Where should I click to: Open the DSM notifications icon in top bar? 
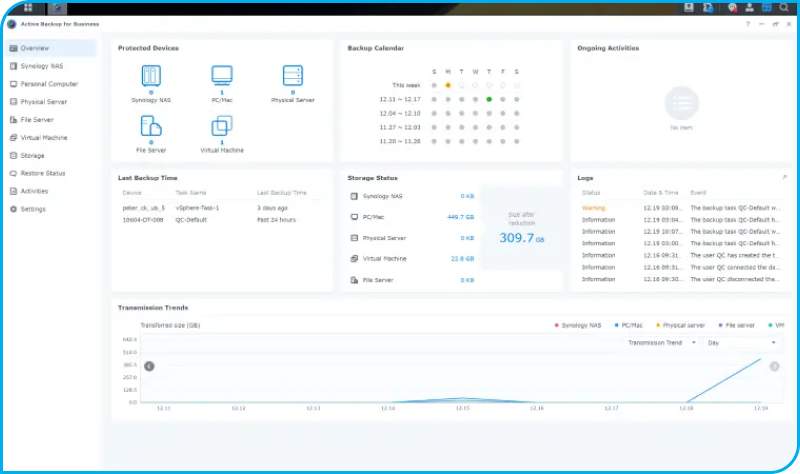click(x=732, y=8)
